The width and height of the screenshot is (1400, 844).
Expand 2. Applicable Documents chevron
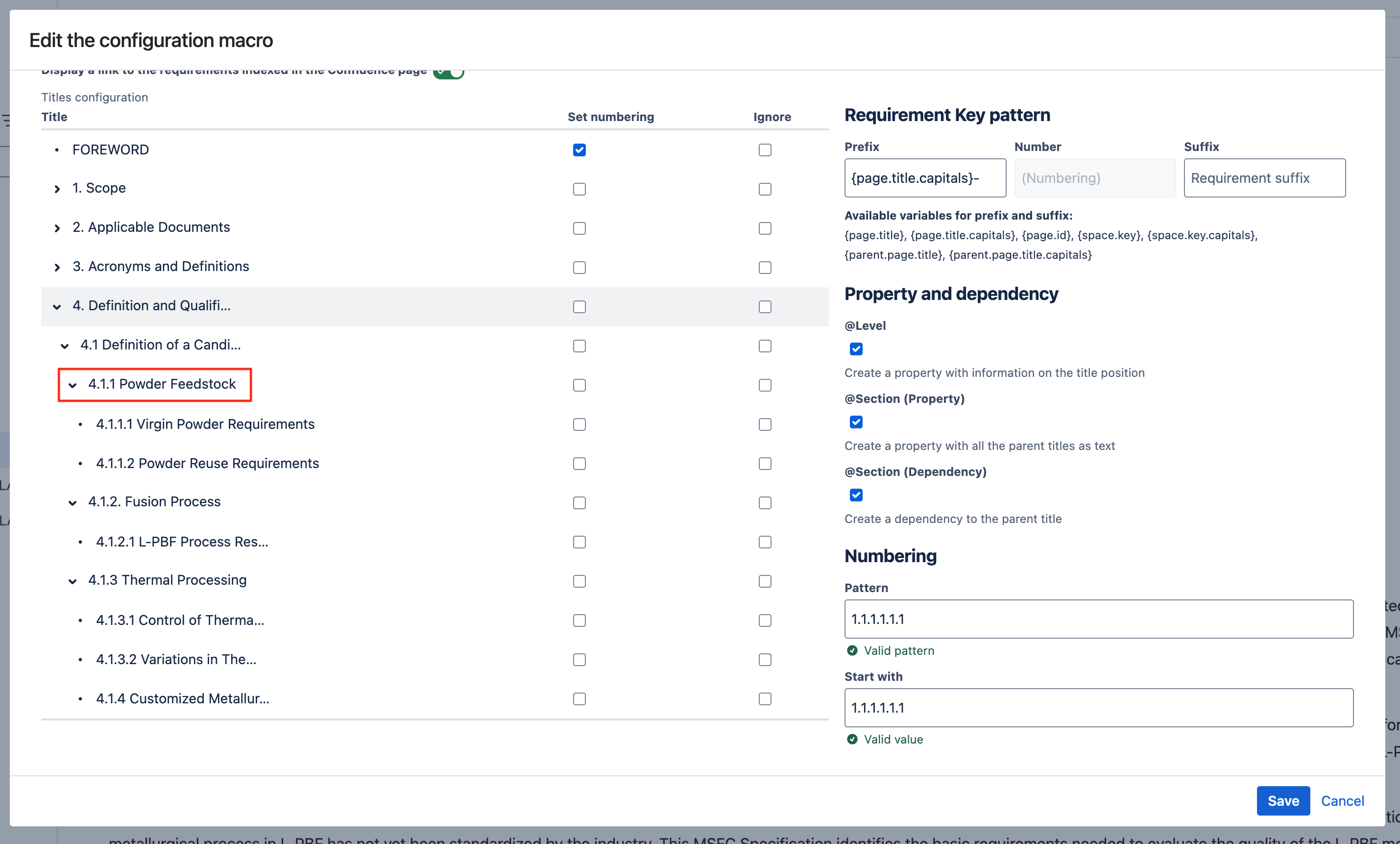pyautogui.click(x=57, y=228)
